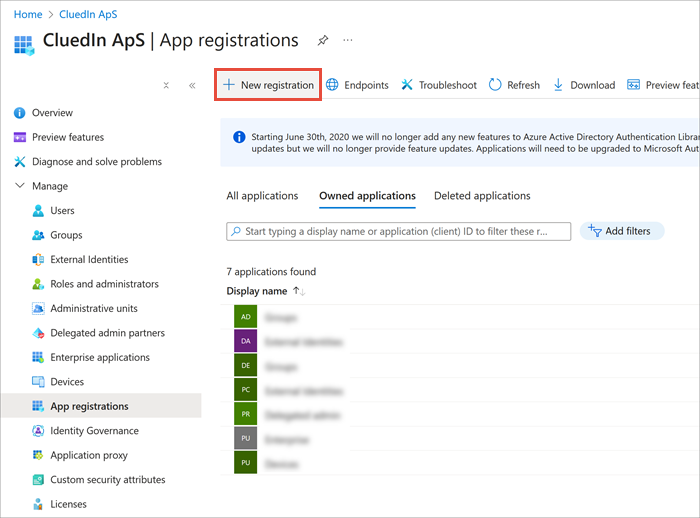Click the wrench icon beside Troubleshoot
Screen dimensions: 700x518
point(407,84)
